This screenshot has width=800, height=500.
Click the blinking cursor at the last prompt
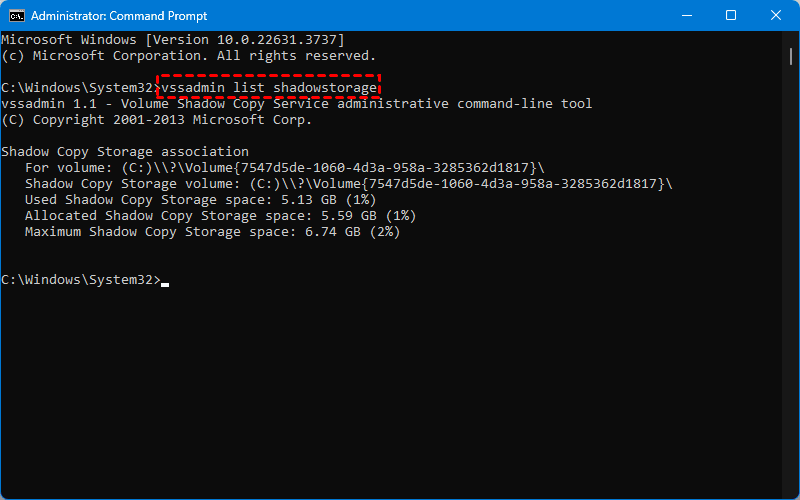tap(165, 285)
